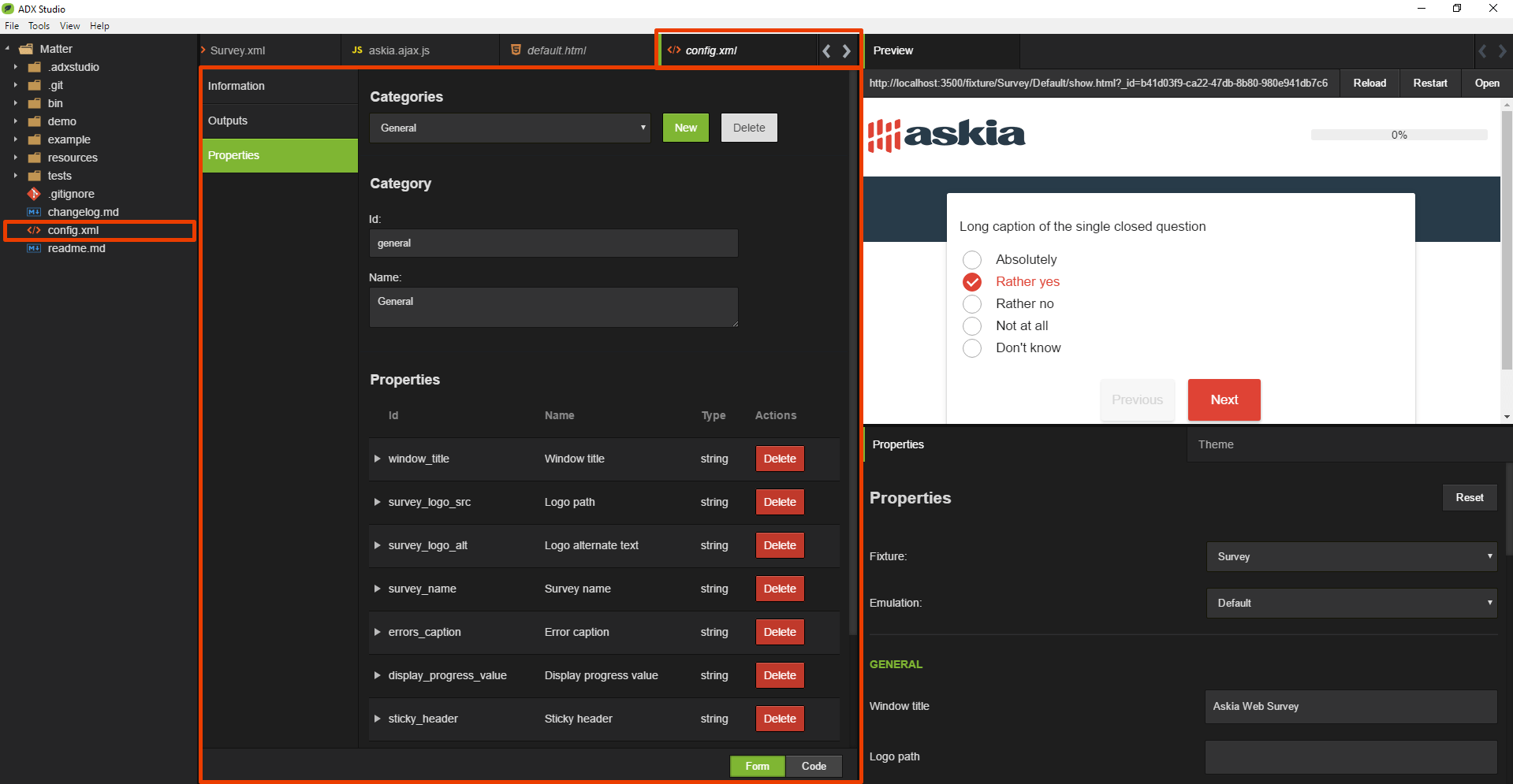Choose the Don't know radio option

pyautogui.click(x=972, y=348)
